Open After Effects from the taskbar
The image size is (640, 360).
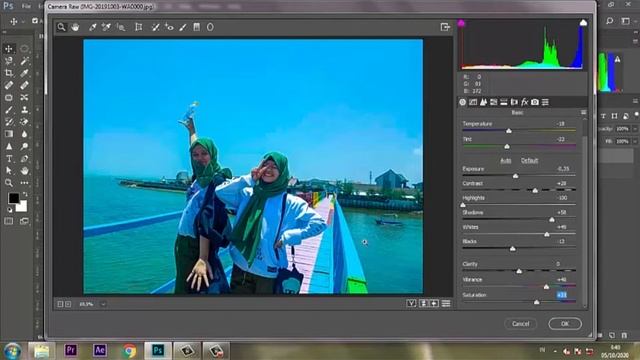tap(100, 350)
